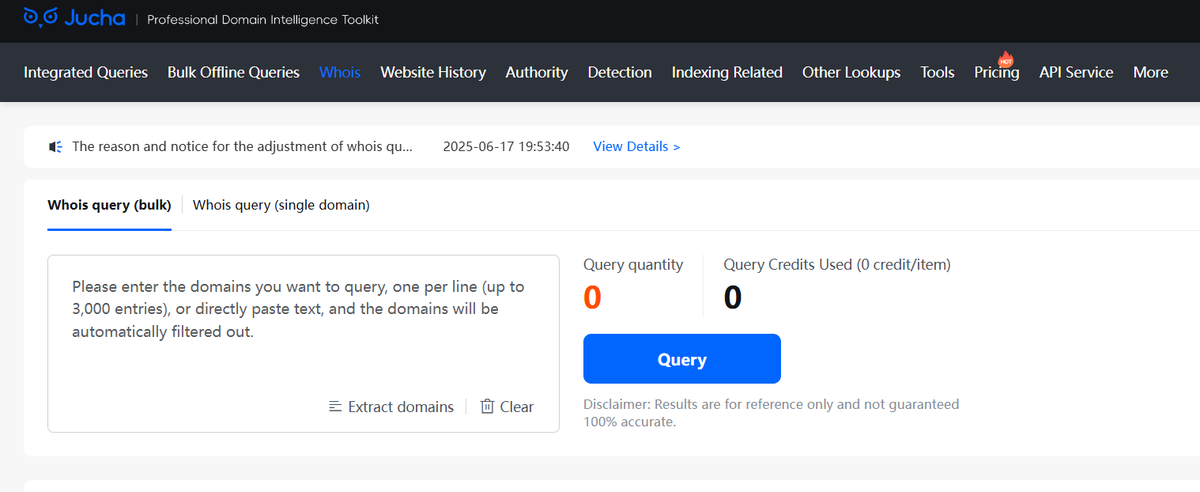1200x492 pixels.
Task: Select the Disclaimer text below Query
Action: pyautogui.click(x=771, y=413)
